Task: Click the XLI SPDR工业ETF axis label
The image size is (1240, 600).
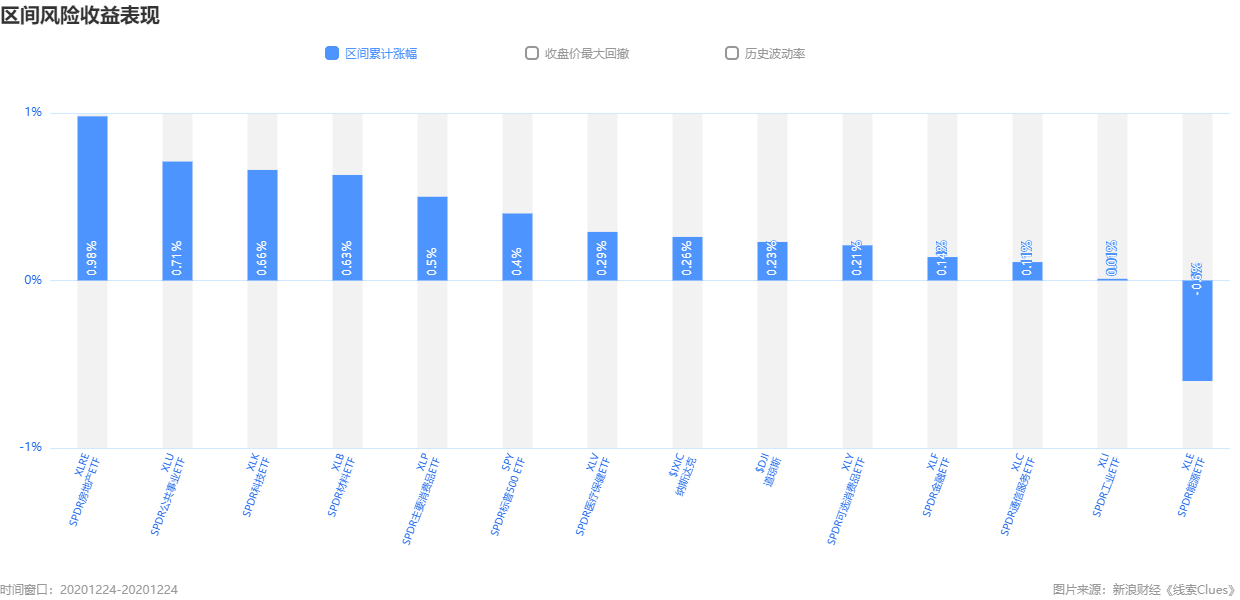Action: (x=1104, y=485)
